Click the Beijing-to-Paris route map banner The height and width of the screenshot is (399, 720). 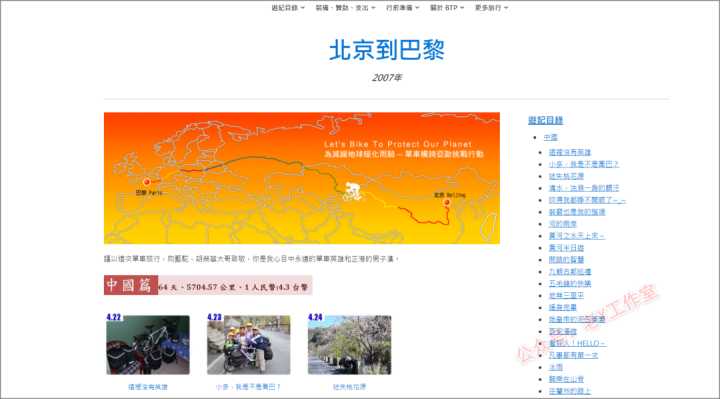pyautogui.click(x=302, y=178)
